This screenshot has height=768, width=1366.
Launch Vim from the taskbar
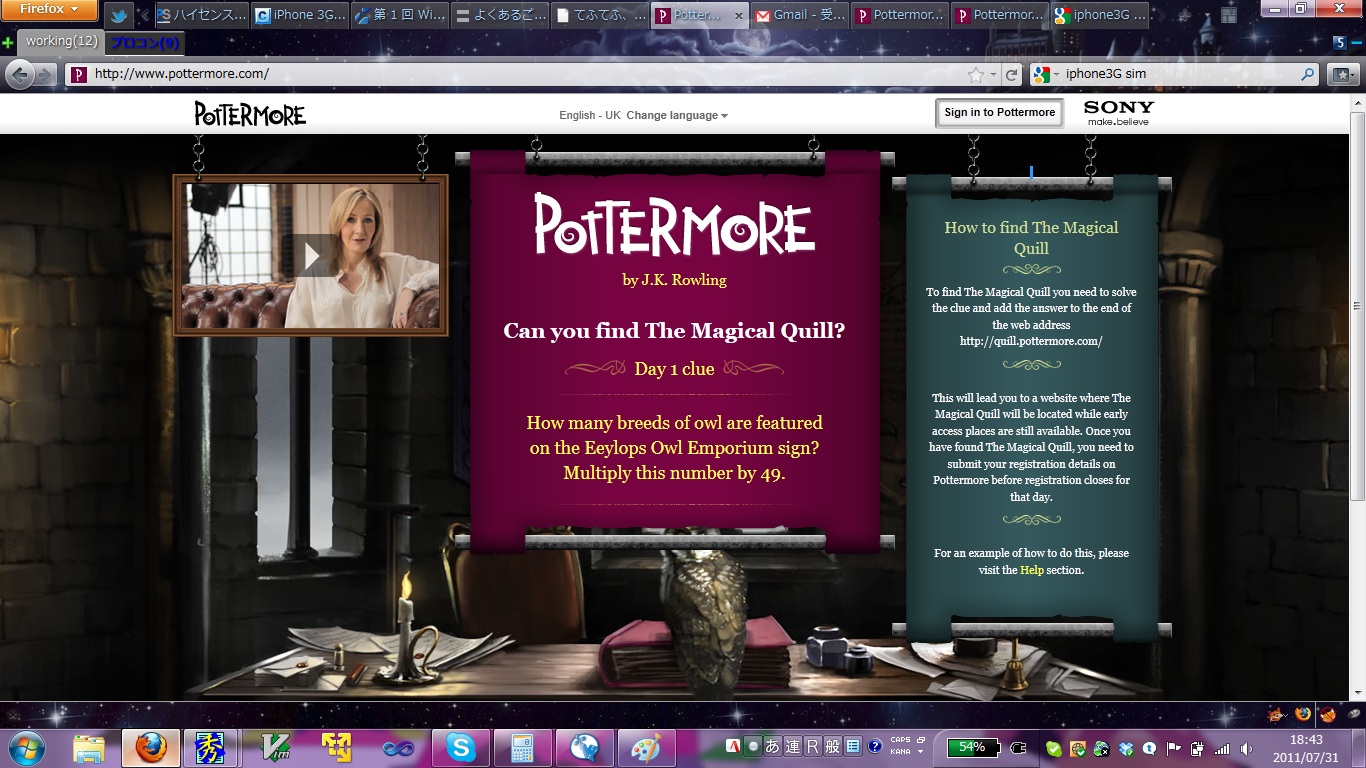pos(275,747)
